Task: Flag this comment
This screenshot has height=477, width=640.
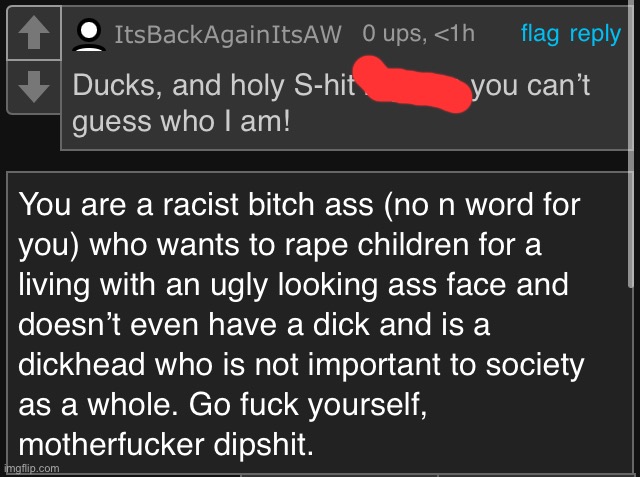Action: click(x=540, y=34)
